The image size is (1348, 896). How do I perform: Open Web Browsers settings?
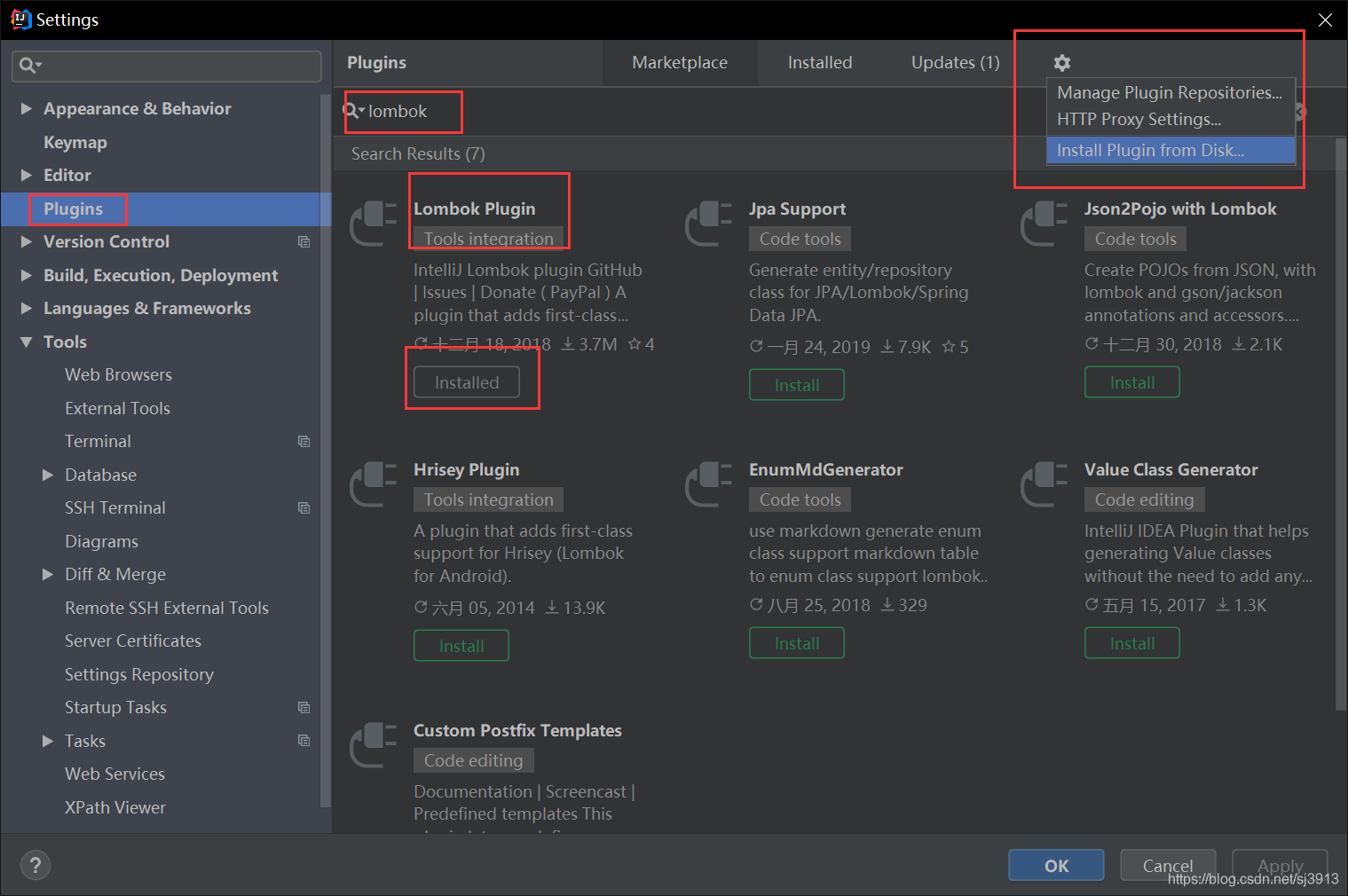(118, 374)
